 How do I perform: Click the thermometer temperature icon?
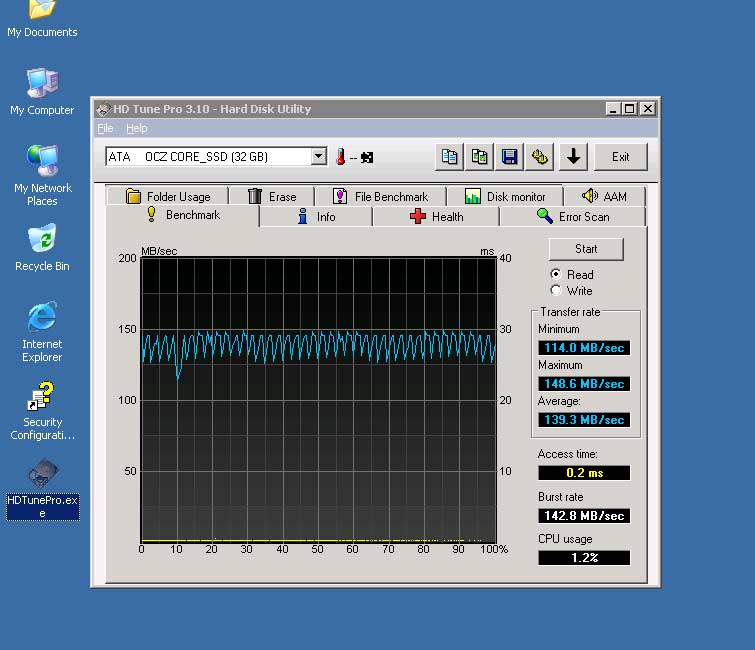click(x=341, y=157)
